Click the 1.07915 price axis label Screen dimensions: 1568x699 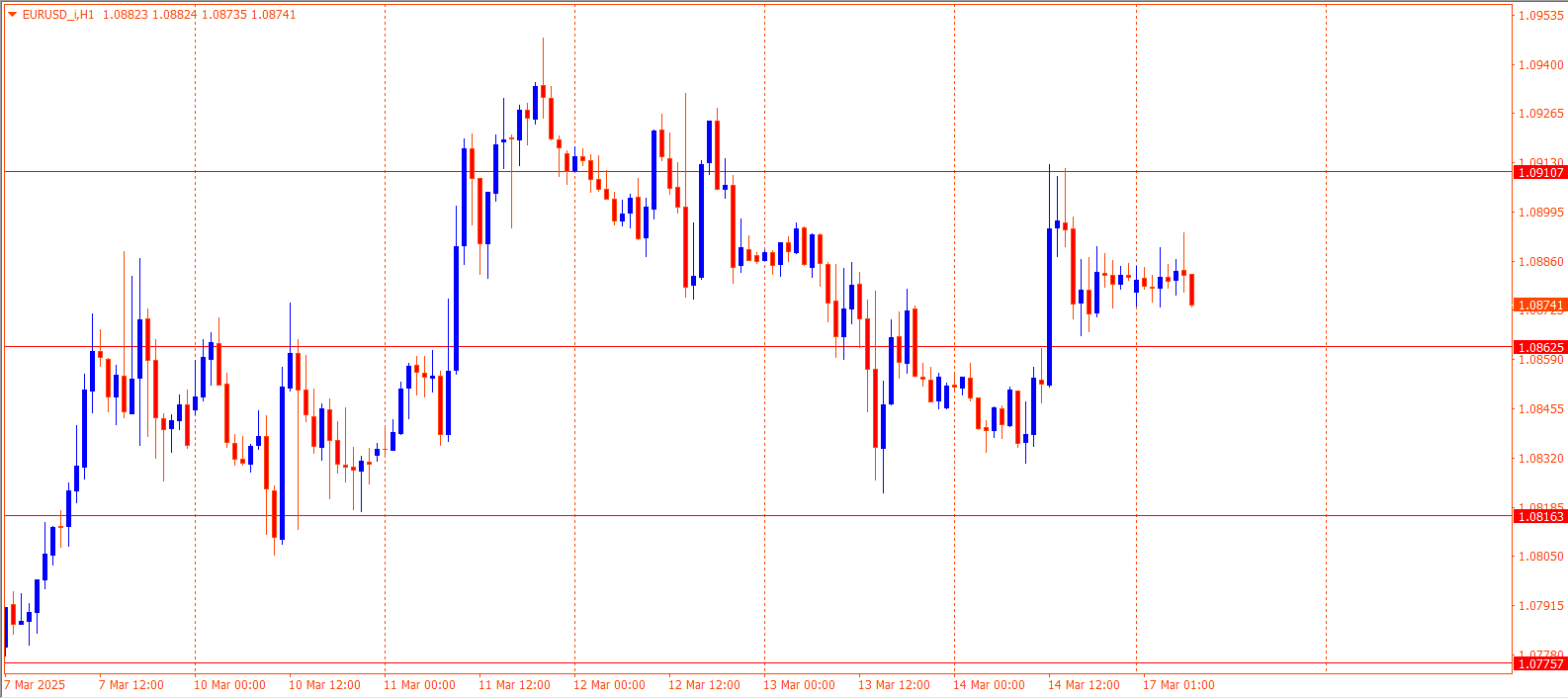coord(1541,606)
